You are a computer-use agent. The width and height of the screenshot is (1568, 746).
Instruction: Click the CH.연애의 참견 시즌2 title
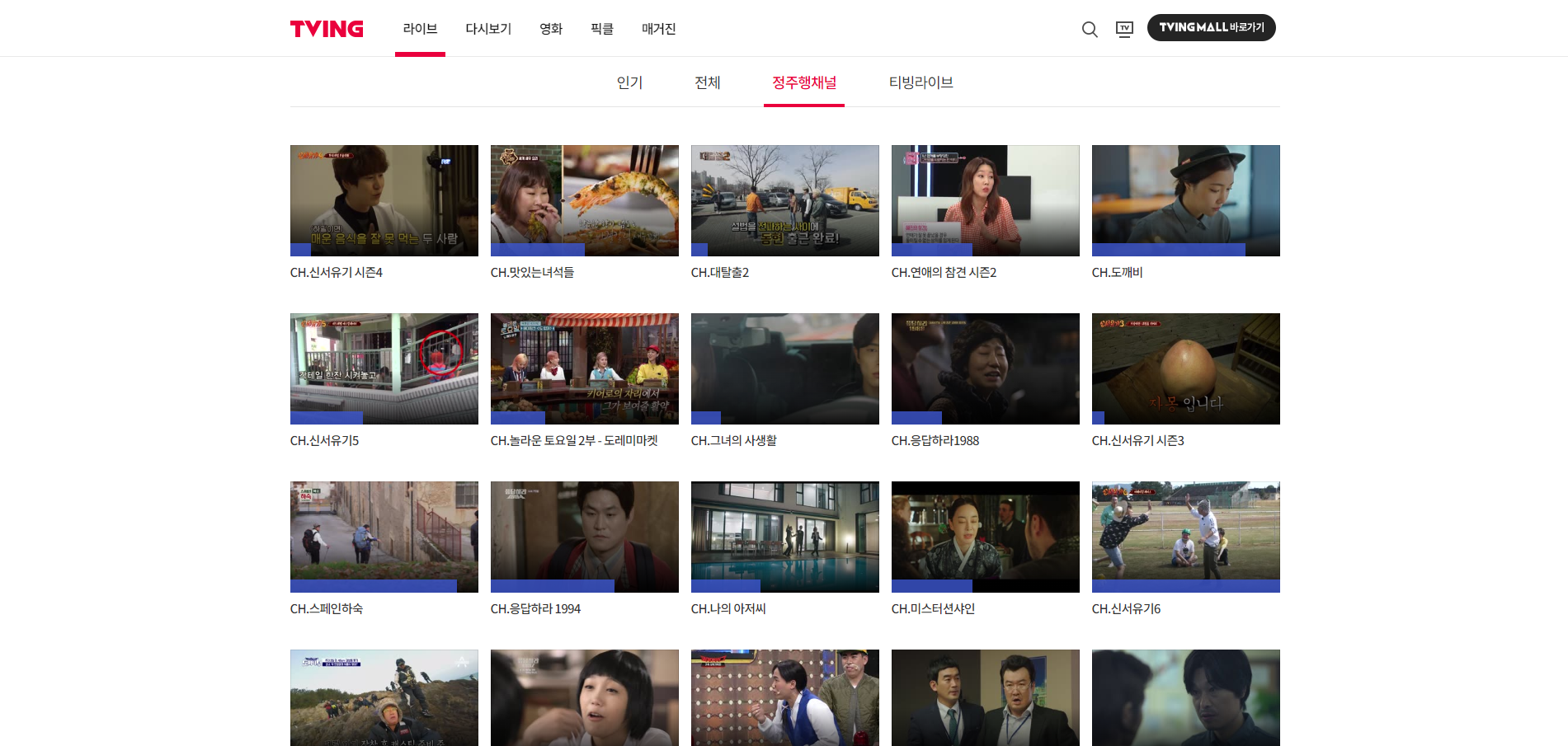[x=944, y=273]
